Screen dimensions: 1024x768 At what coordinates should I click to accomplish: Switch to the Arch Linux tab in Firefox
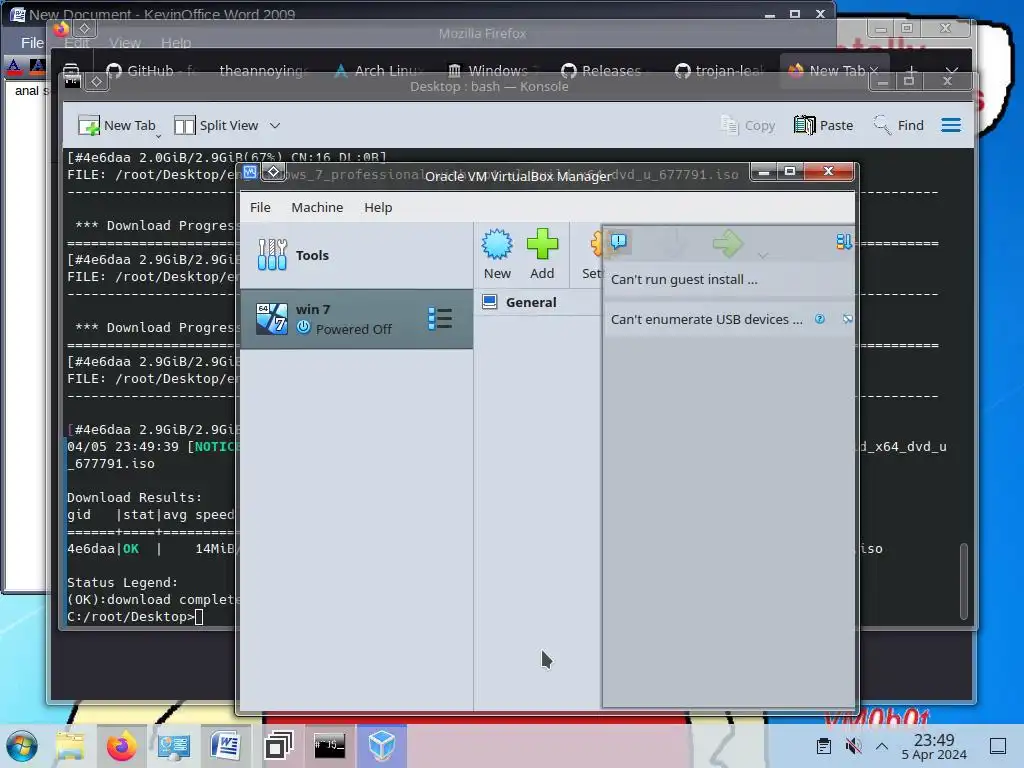coord(379,71)
